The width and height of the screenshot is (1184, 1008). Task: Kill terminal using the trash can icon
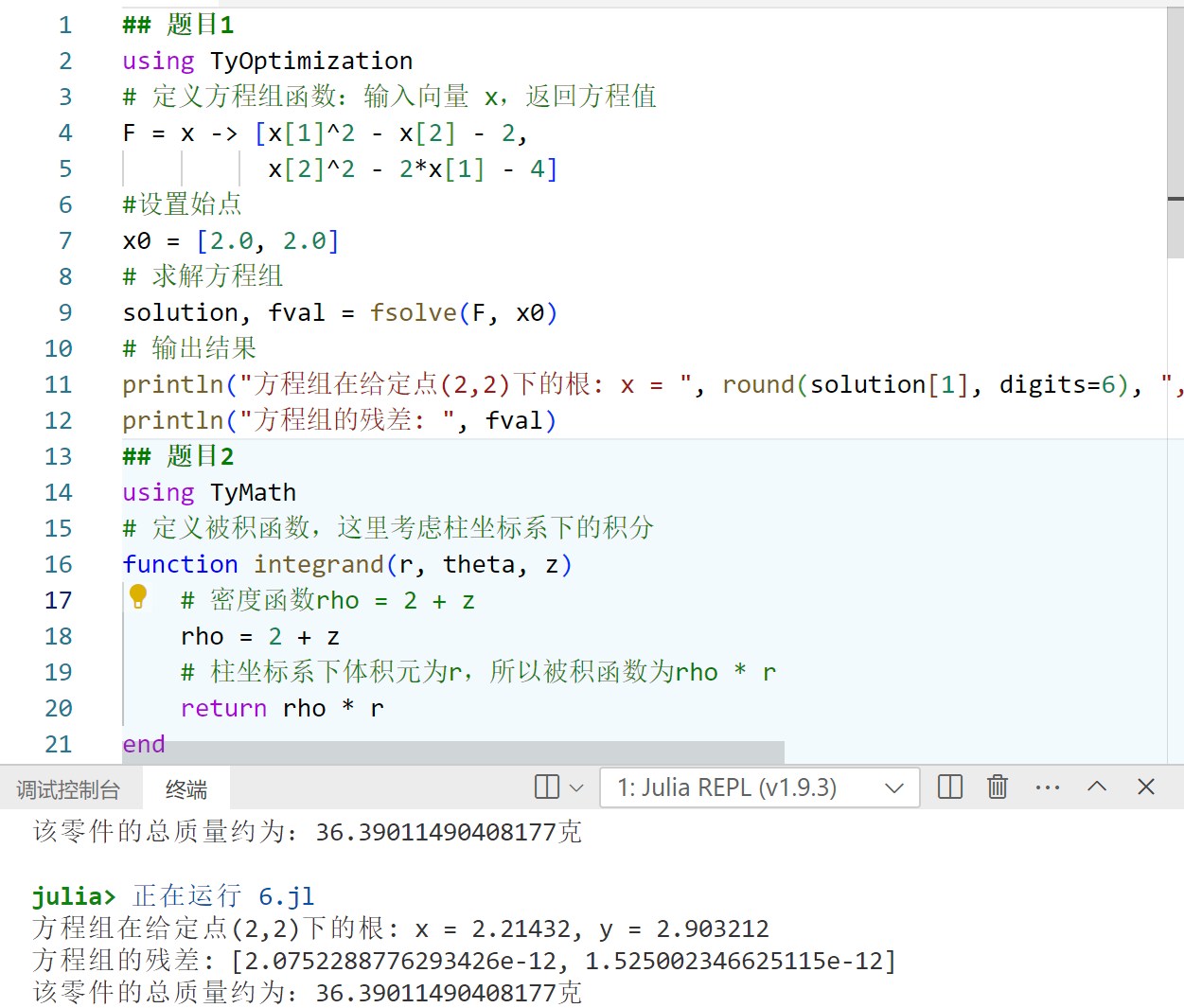click(998, 787)
